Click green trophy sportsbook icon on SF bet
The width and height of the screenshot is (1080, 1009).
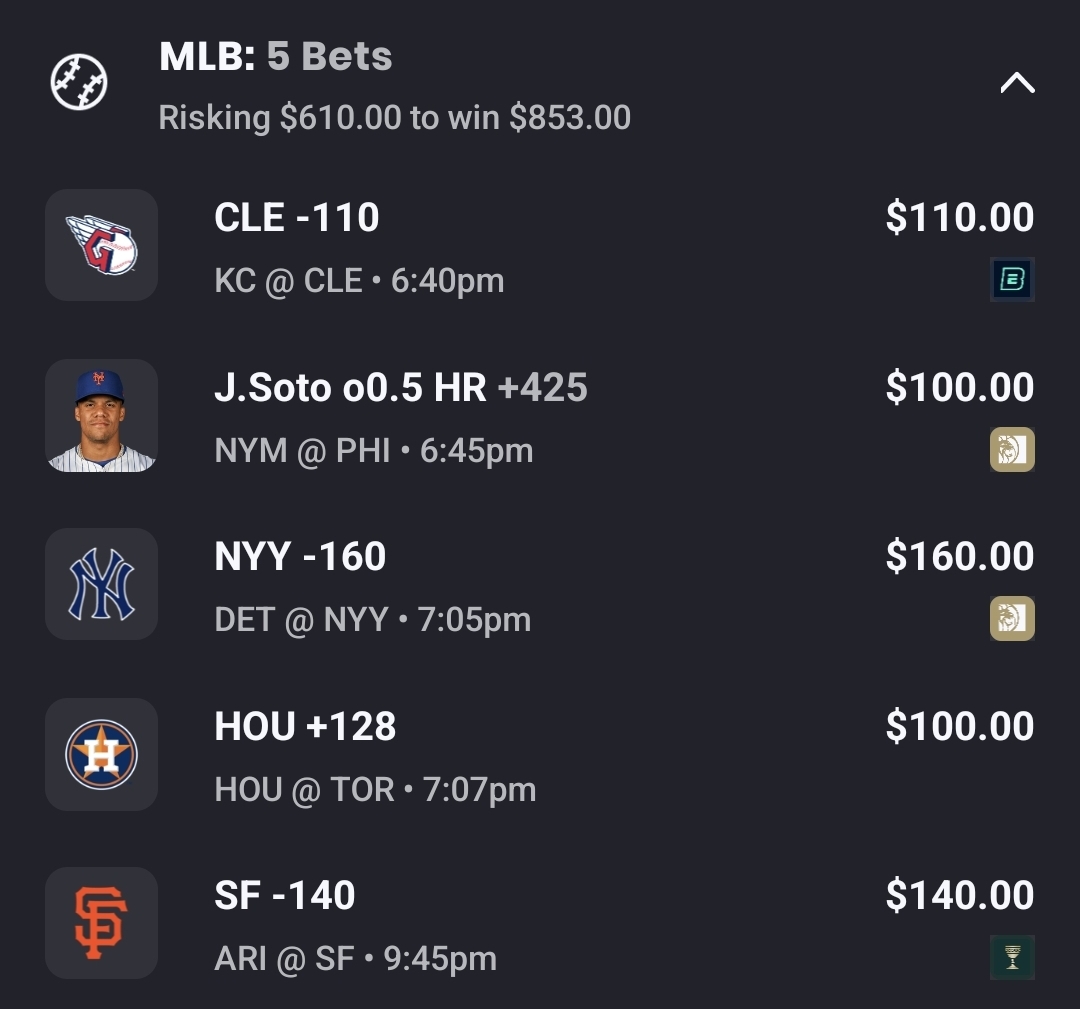point(1011,958)
